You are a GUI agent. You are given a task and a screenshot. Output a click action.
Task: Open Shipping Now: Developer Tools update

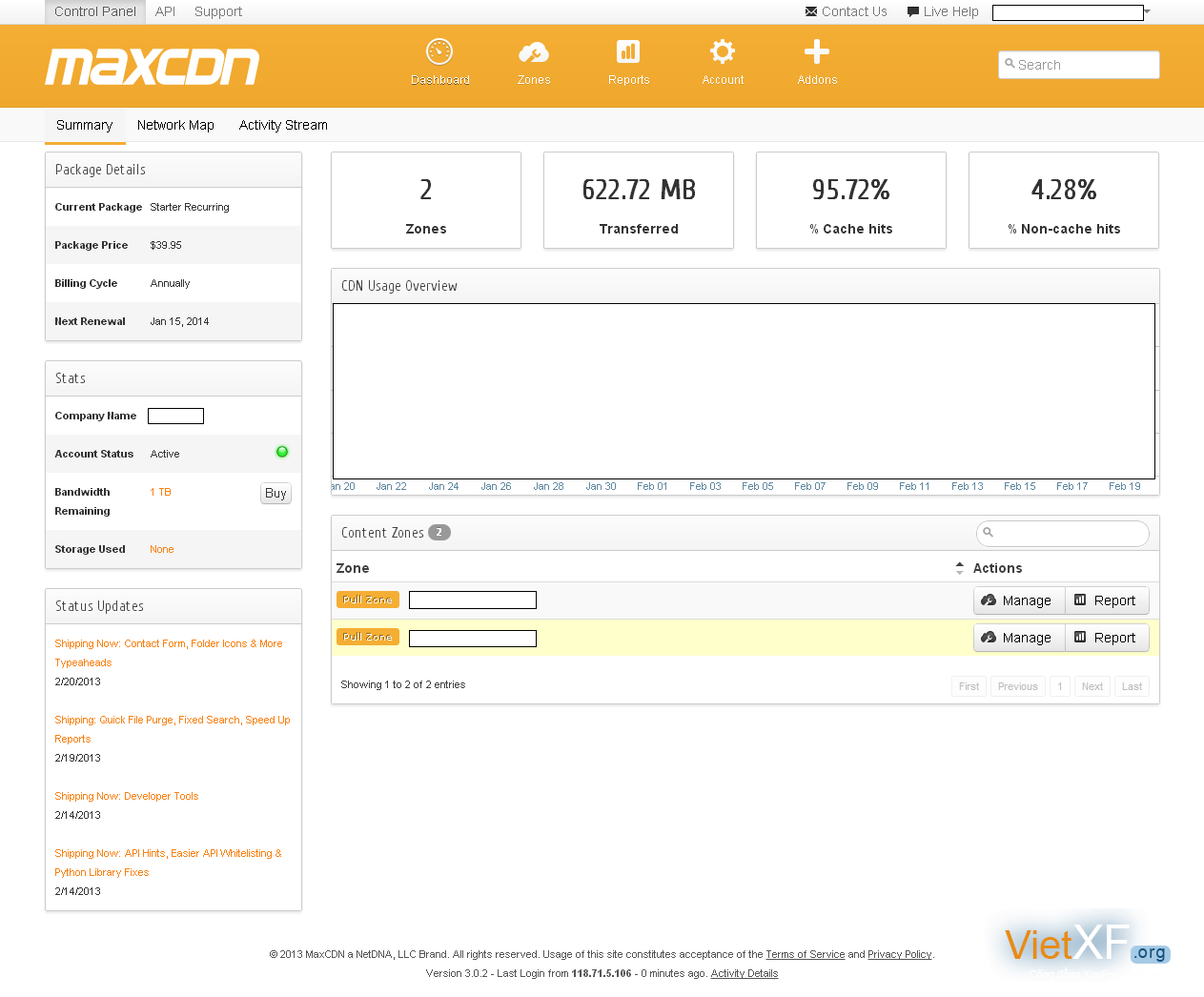pos(127,796)
